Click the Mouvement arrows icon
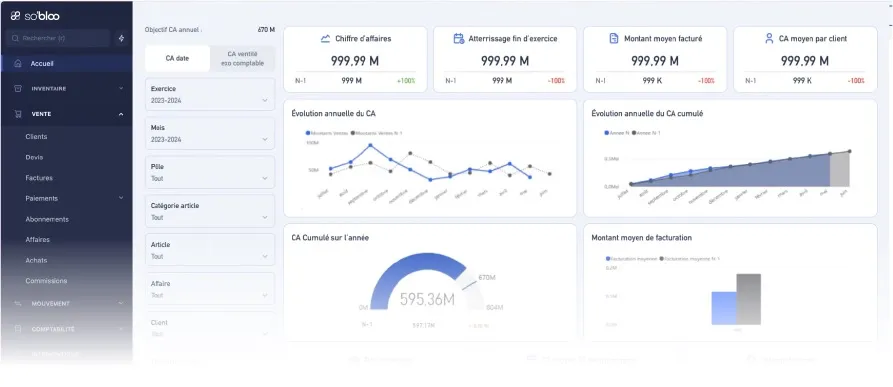The height and width of the screenshot is (387, 893). pos(18,304)
